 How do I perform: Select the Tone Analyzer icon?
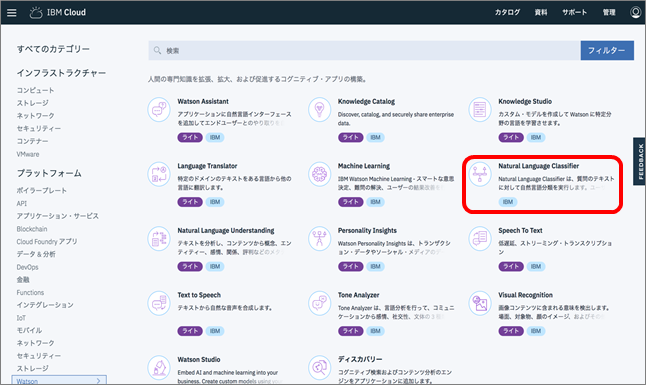(x=319, y=303)
